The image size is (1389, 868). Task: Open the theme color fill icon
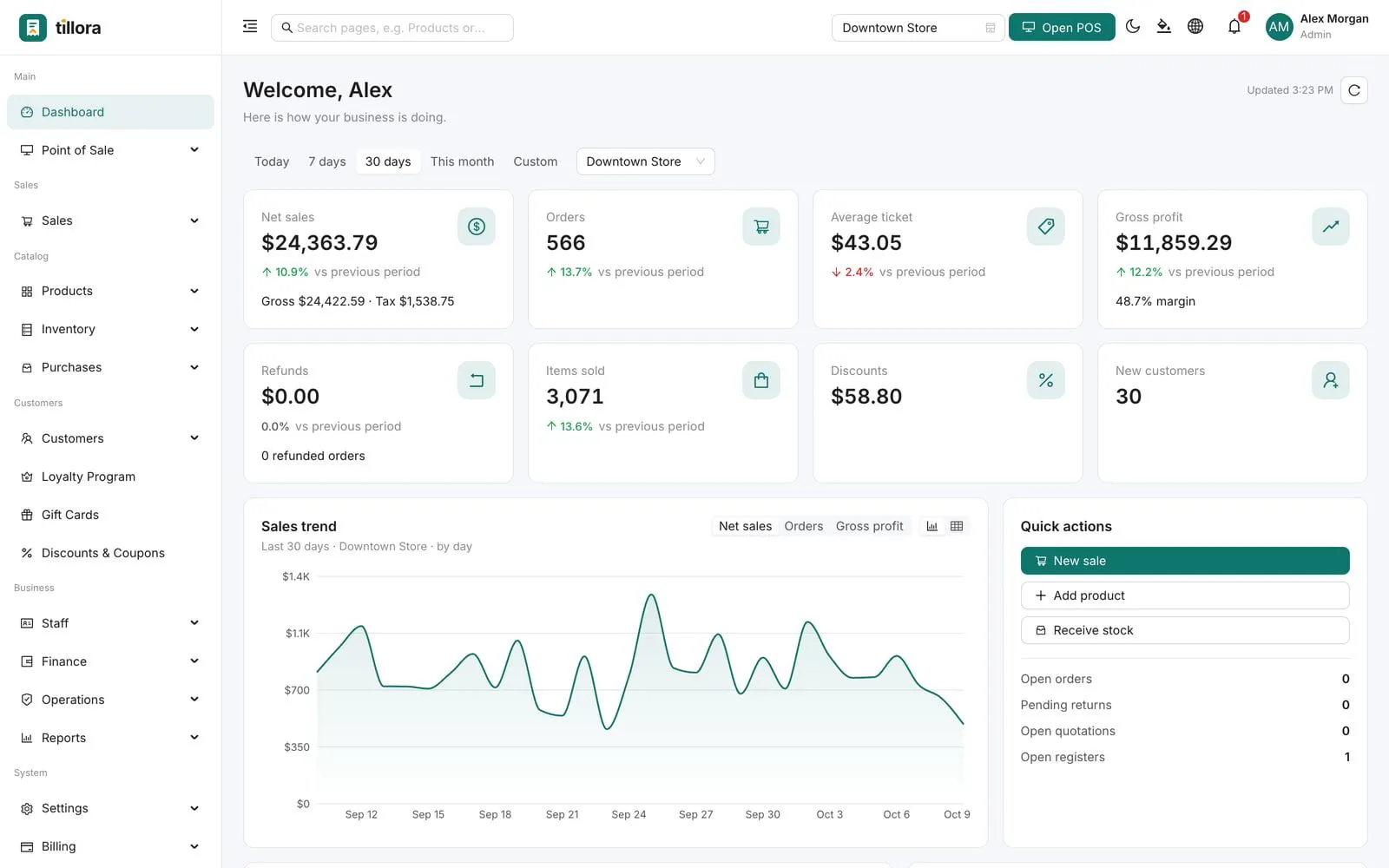[x=1164, y=27]
